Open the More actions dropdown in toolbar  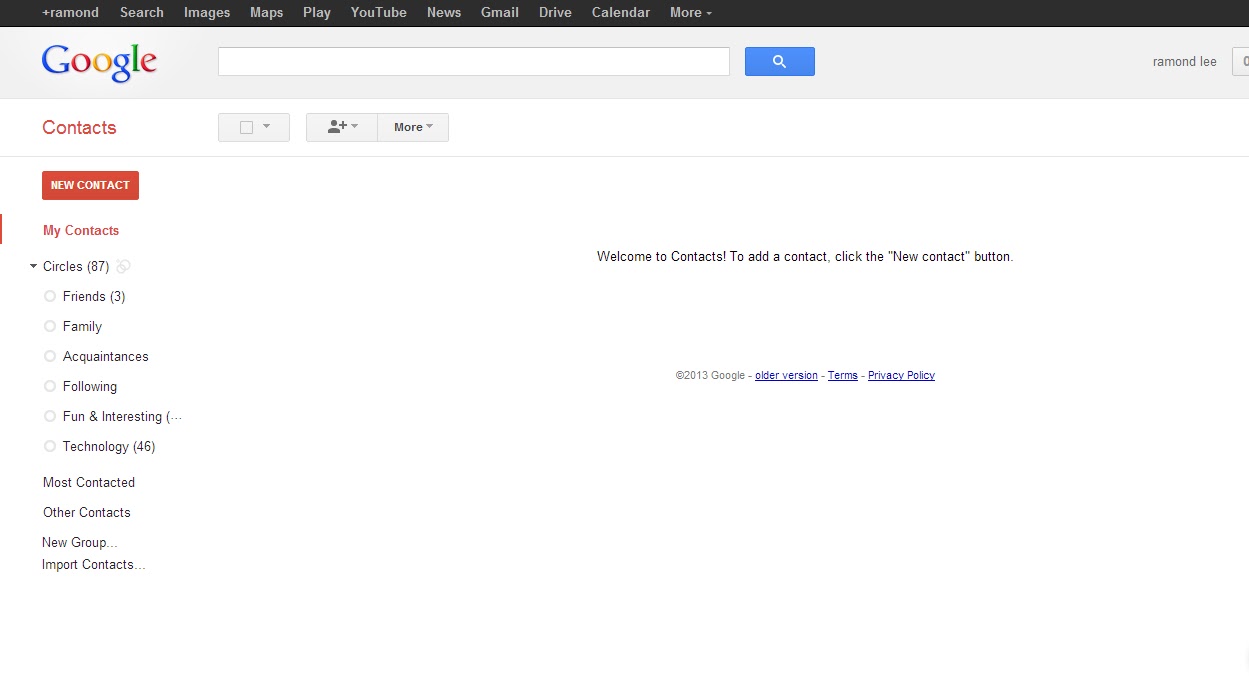click(x=413, y=127)
